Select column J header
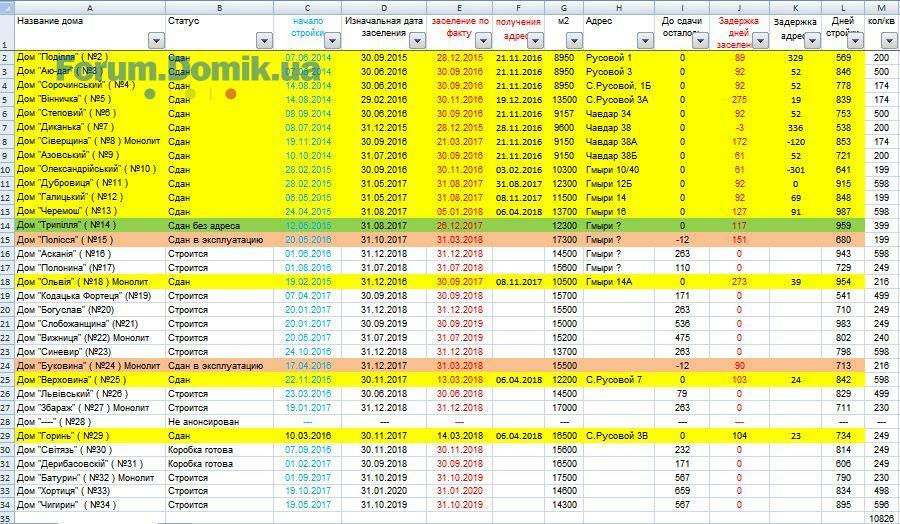This screenshot has height=524, width=900. coord(739,7)
